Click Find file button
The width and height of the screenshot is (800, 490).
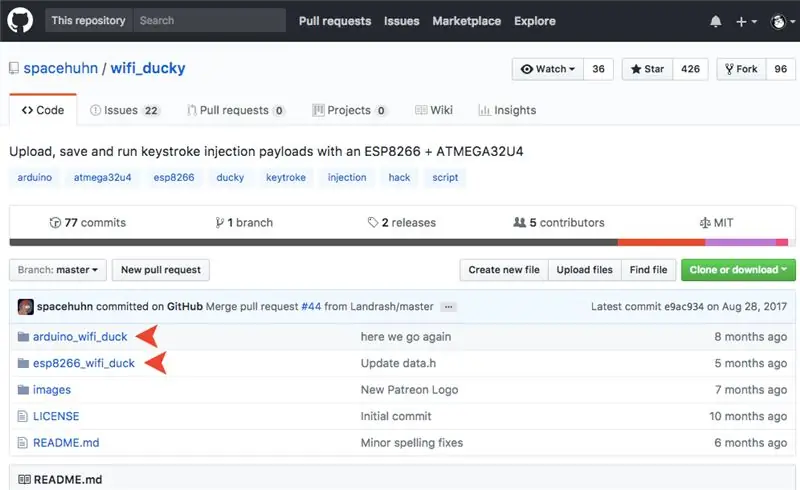tap(648, 270)
